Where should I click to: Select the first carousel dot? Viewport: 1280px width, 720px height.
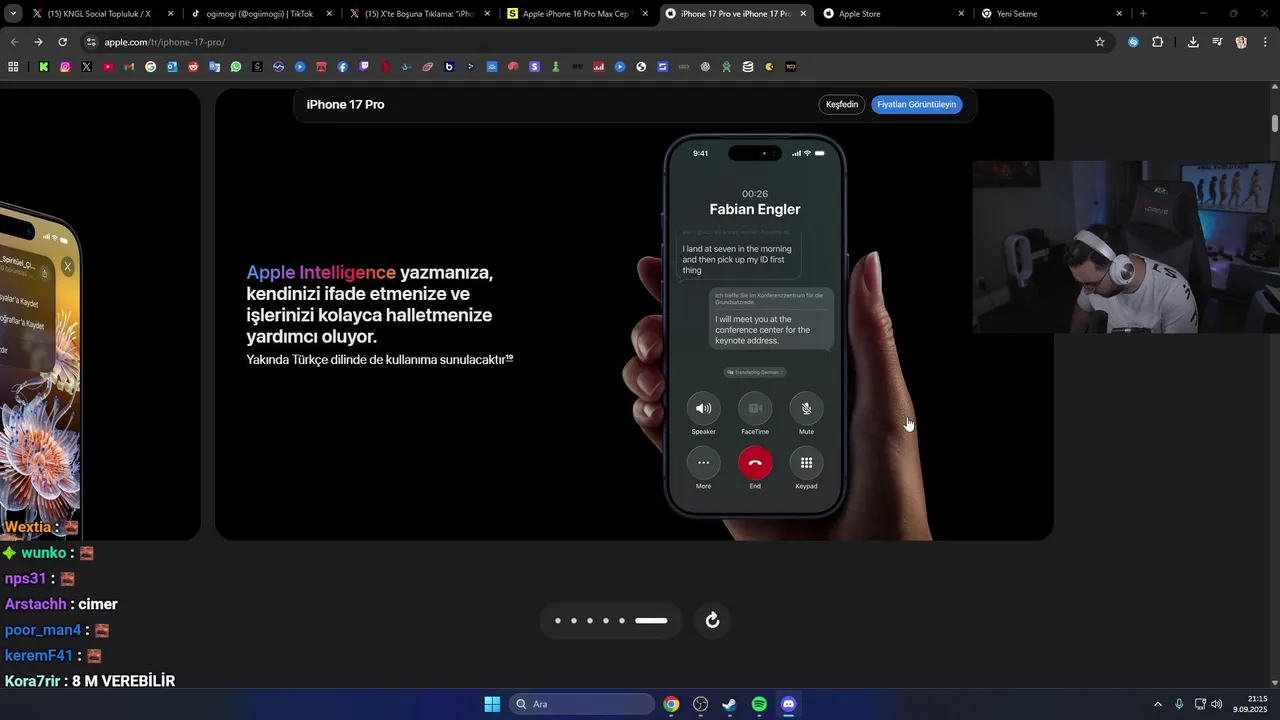click(x=558, y=621)
